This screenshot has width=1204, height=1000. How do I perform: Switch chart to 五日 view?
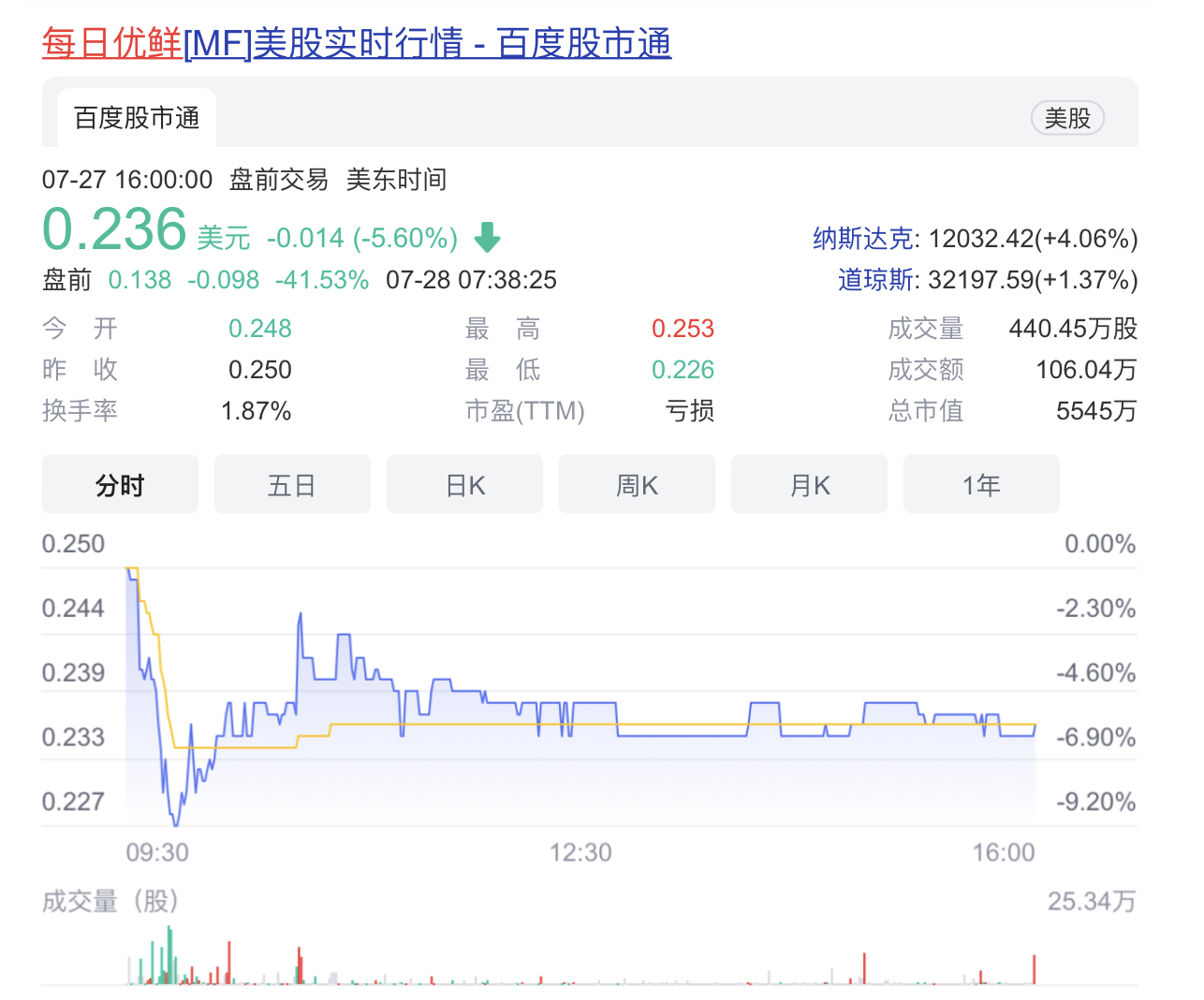[x=292, y=485]
